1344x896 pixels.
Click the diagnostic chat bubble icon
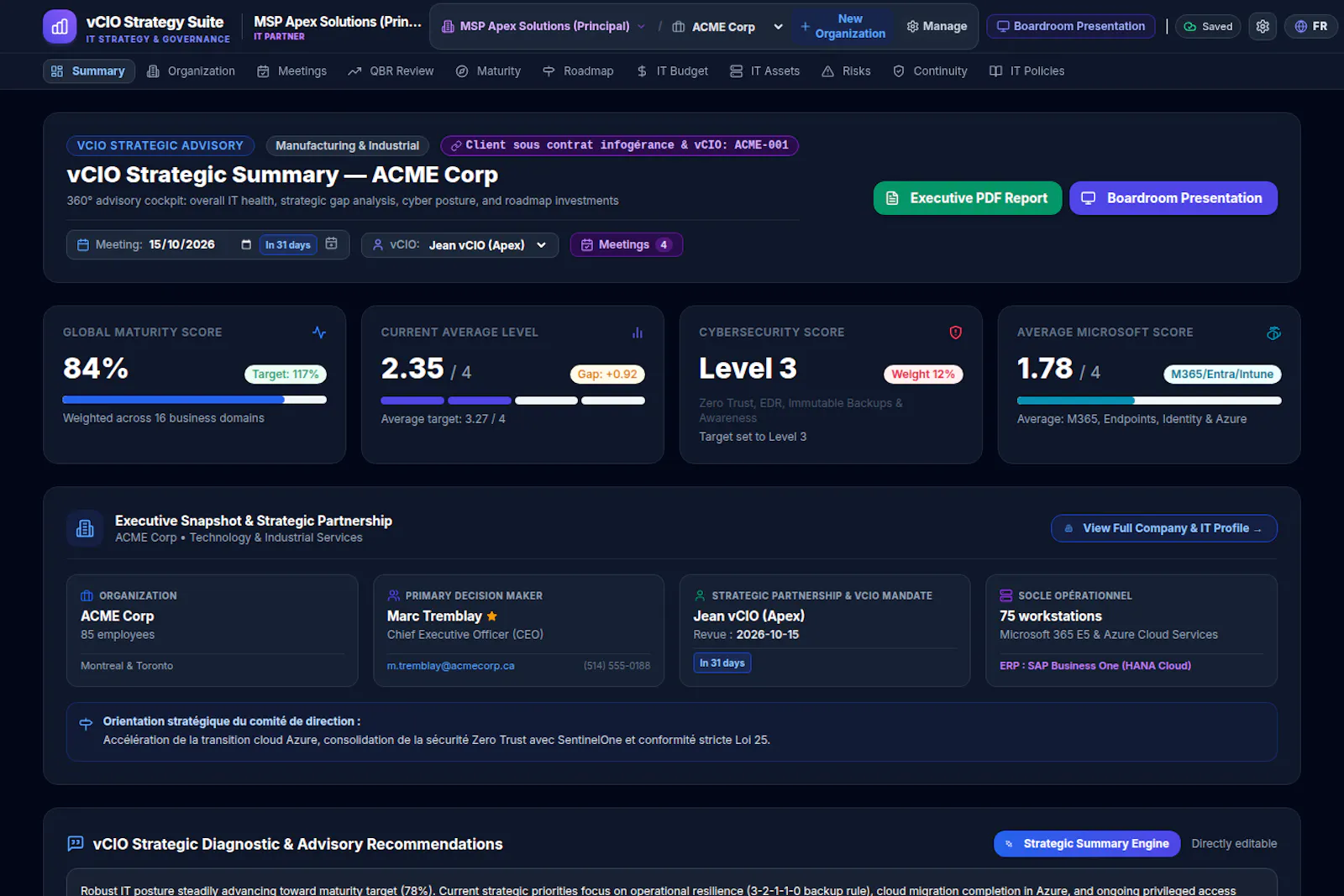click(76, 843)
